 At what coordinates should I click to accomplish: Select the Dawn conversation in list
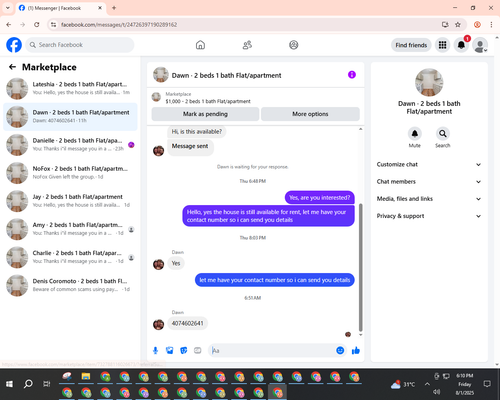[70, 117]
